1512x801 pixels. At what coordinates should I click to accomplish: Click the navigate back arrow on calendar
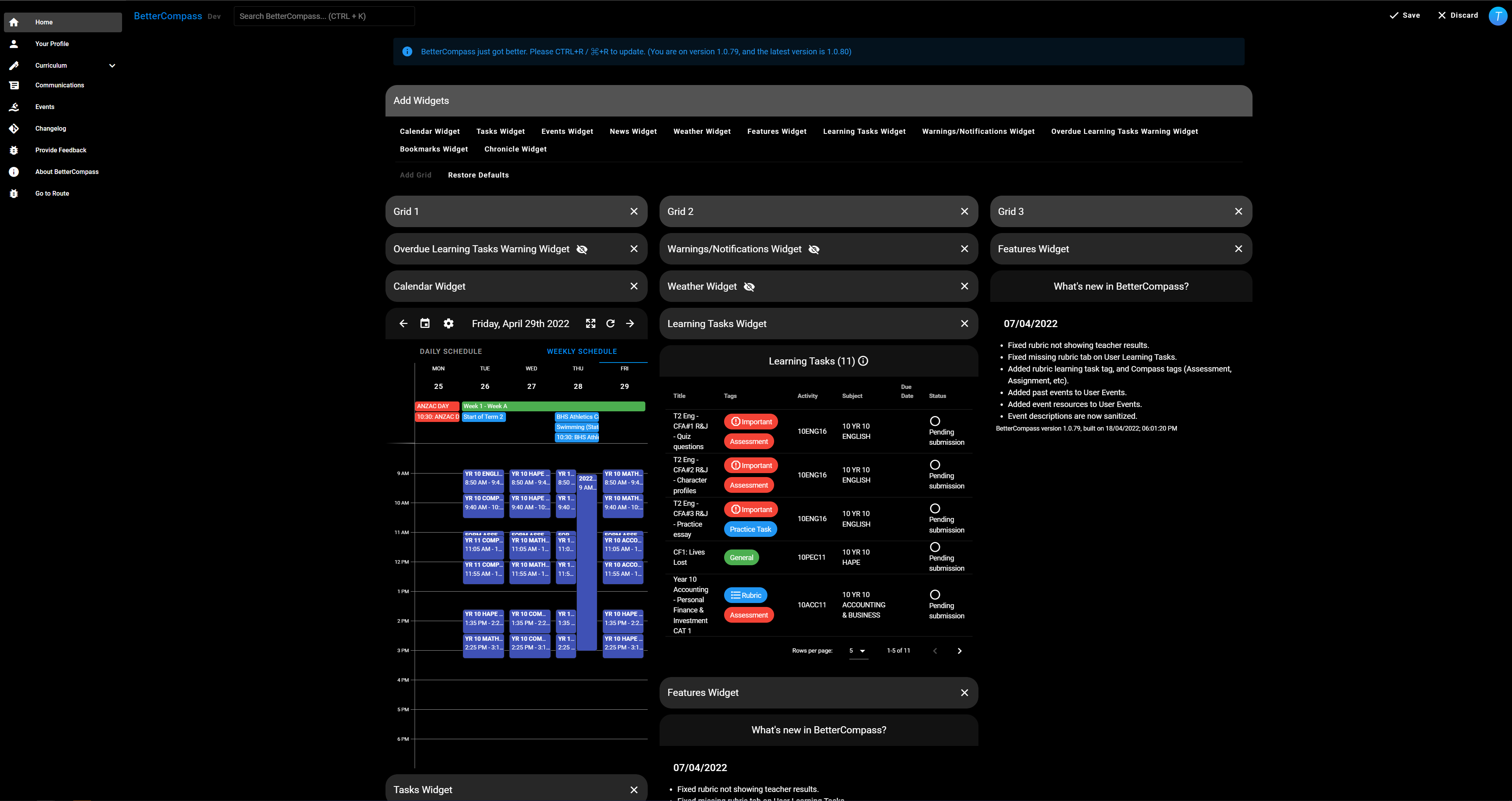pyautogui.click(x=404, y=323)
